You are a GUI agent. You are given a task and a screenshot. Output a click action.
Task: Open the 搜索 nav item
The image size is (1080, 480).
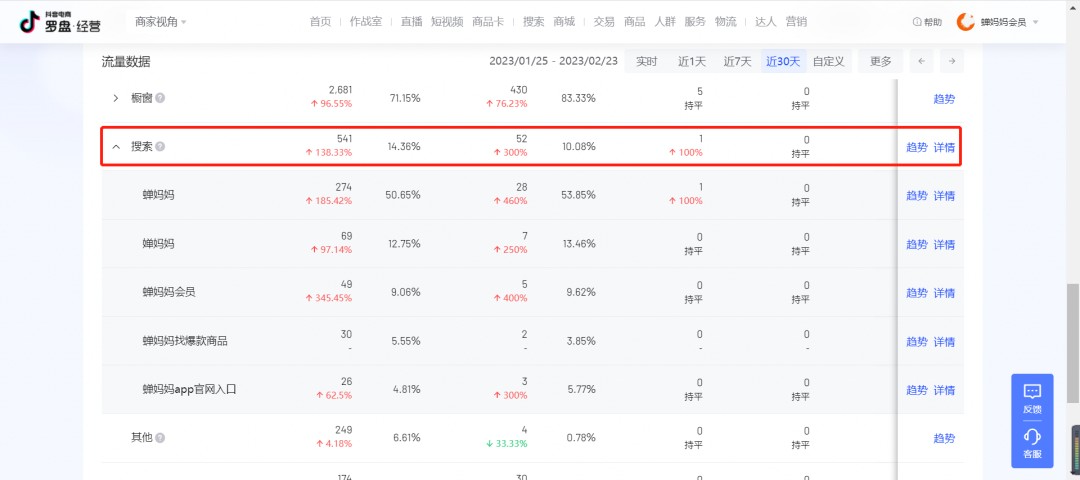pyautogui.click(x=533, y=22)
